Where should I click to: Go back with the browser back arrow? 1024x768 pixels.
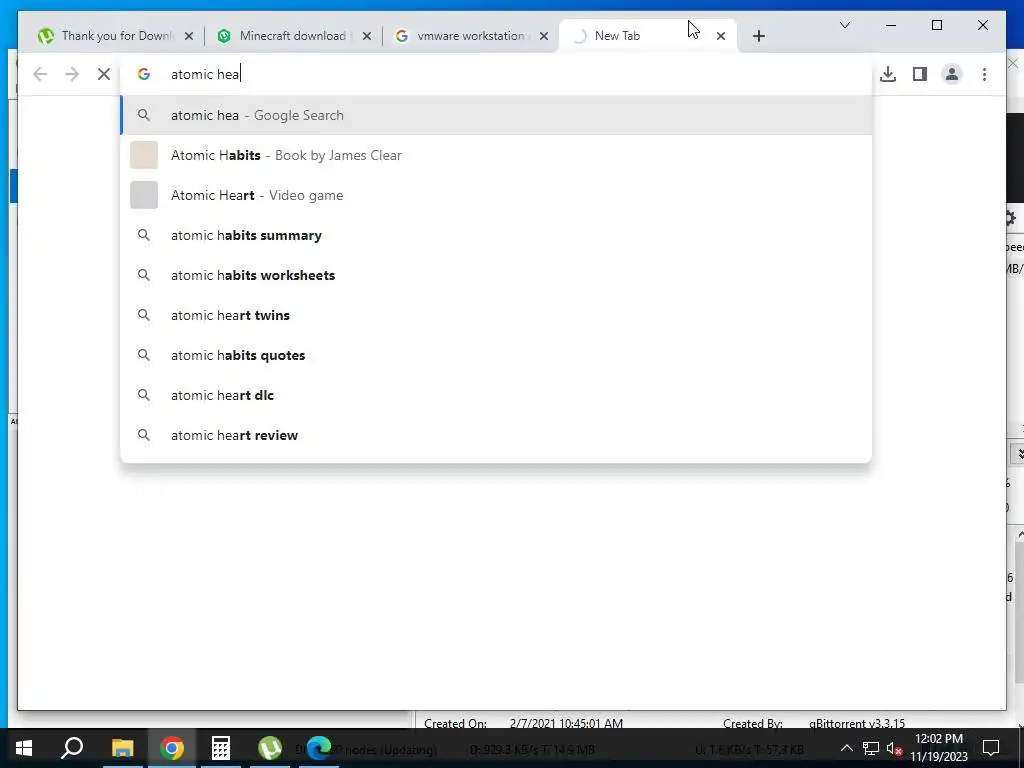coord(40,74)
